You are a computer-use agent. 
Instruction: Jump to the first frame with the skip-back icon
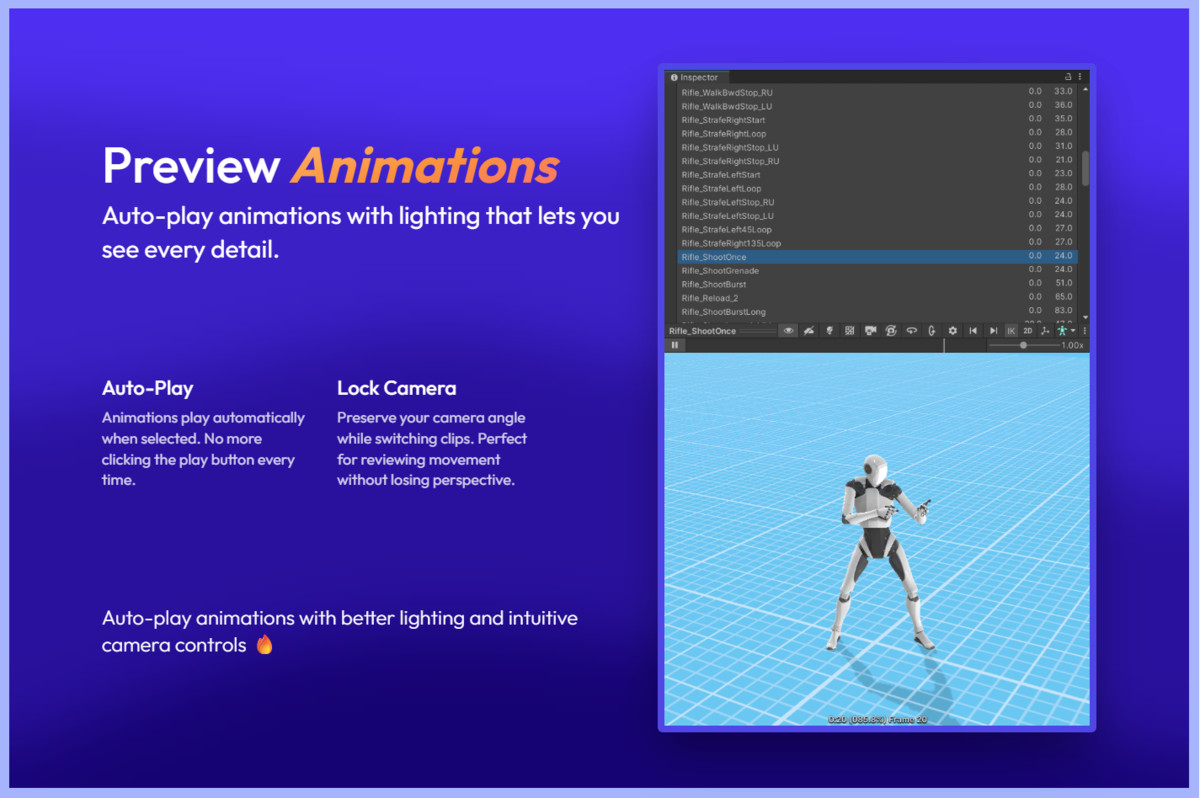pyautogui.click(x=973, y=331)
